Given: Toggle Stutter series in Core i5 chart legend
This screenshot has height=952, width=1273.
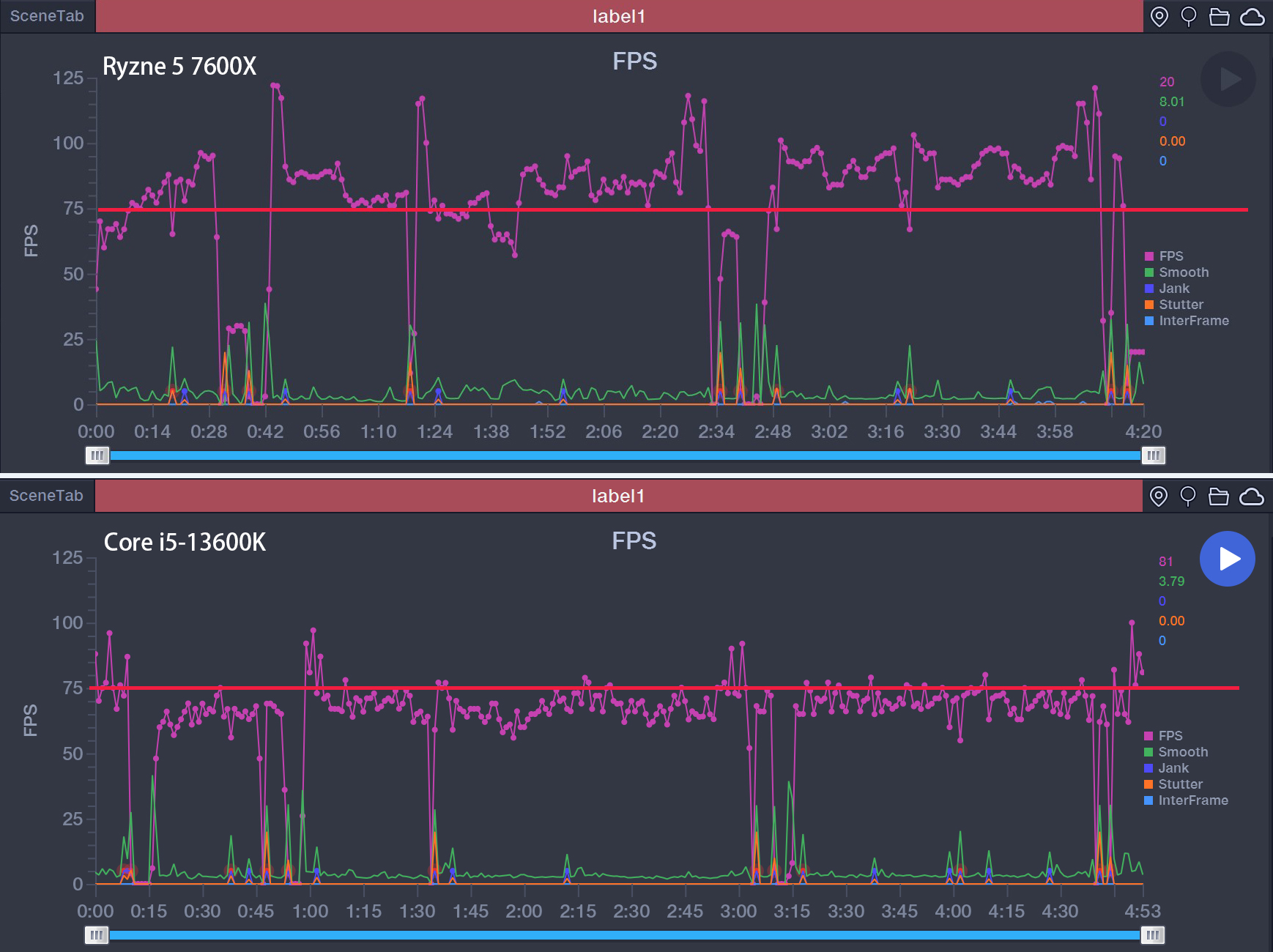Looking at the screenshot, I should [x=1173, y=784].
